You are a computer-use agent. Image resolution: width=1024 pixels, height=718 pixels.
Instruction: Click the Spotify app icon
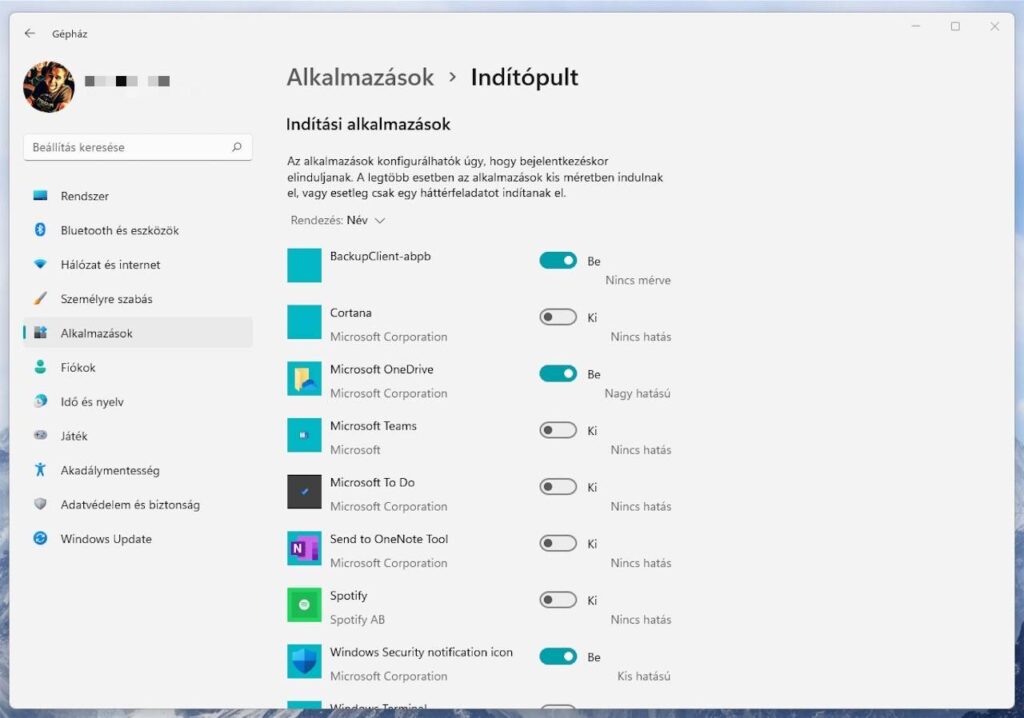click(304, 604)
